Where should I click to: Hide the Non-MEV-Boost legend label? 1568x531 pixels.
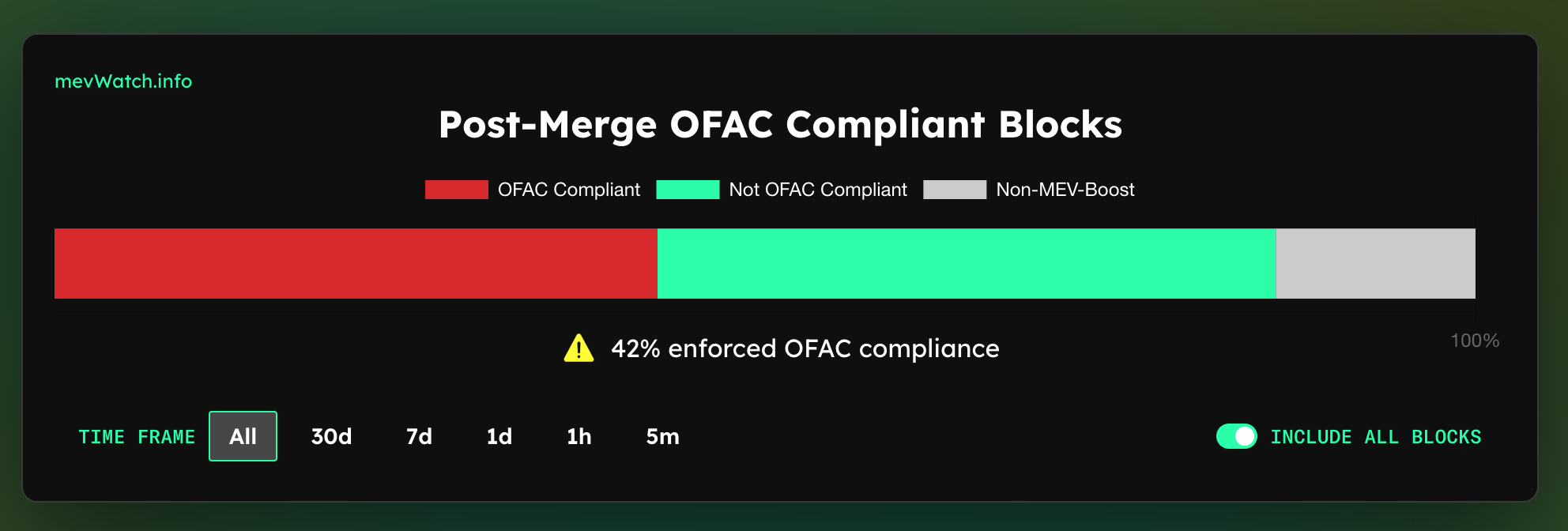1065,190
